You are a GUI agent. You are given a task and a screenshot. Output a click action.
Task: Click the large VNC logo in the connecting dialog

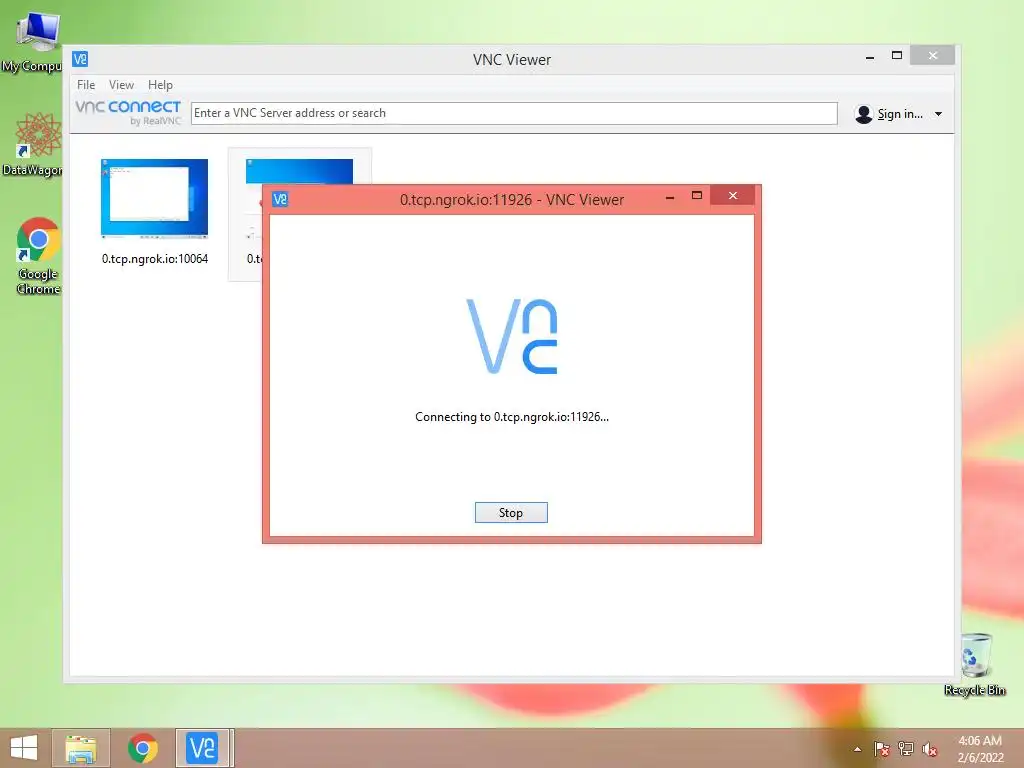pos(512,336)
